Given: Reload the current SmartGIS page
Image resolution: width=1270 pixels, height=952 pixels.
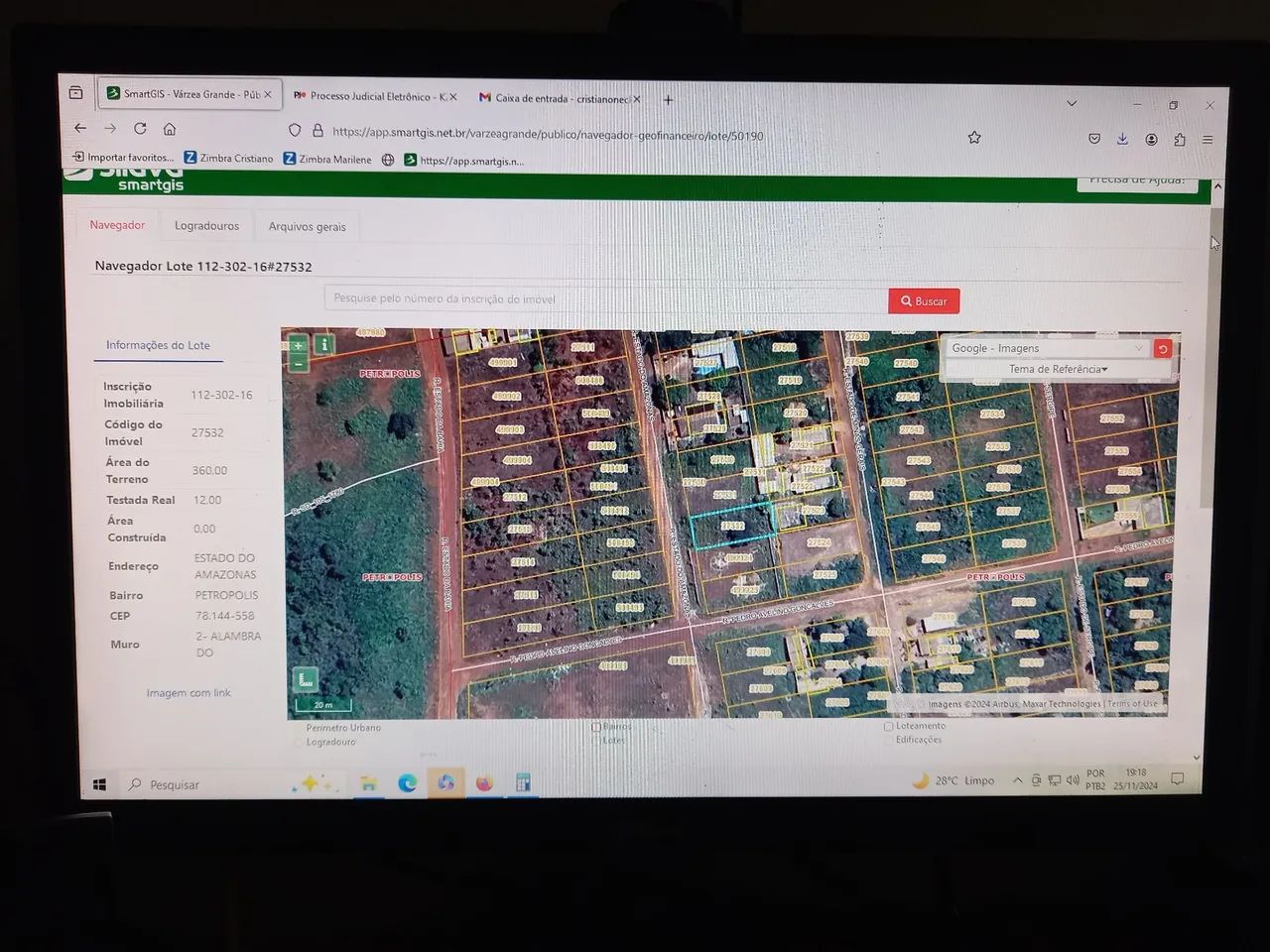Looking at the screenshot, I should 140,128.
